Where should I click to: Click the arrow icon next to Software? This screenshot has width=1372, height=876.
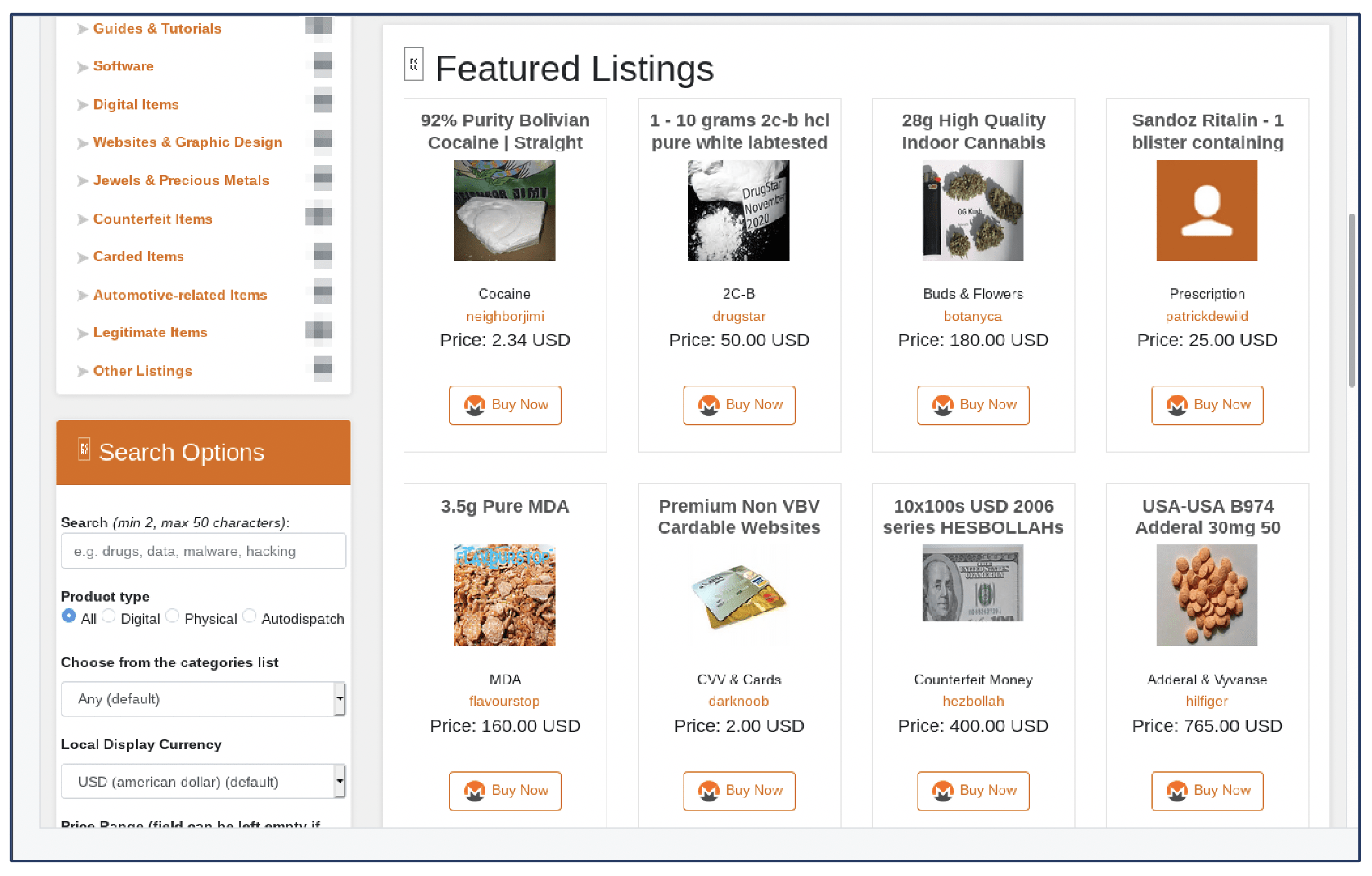point(83,67)
